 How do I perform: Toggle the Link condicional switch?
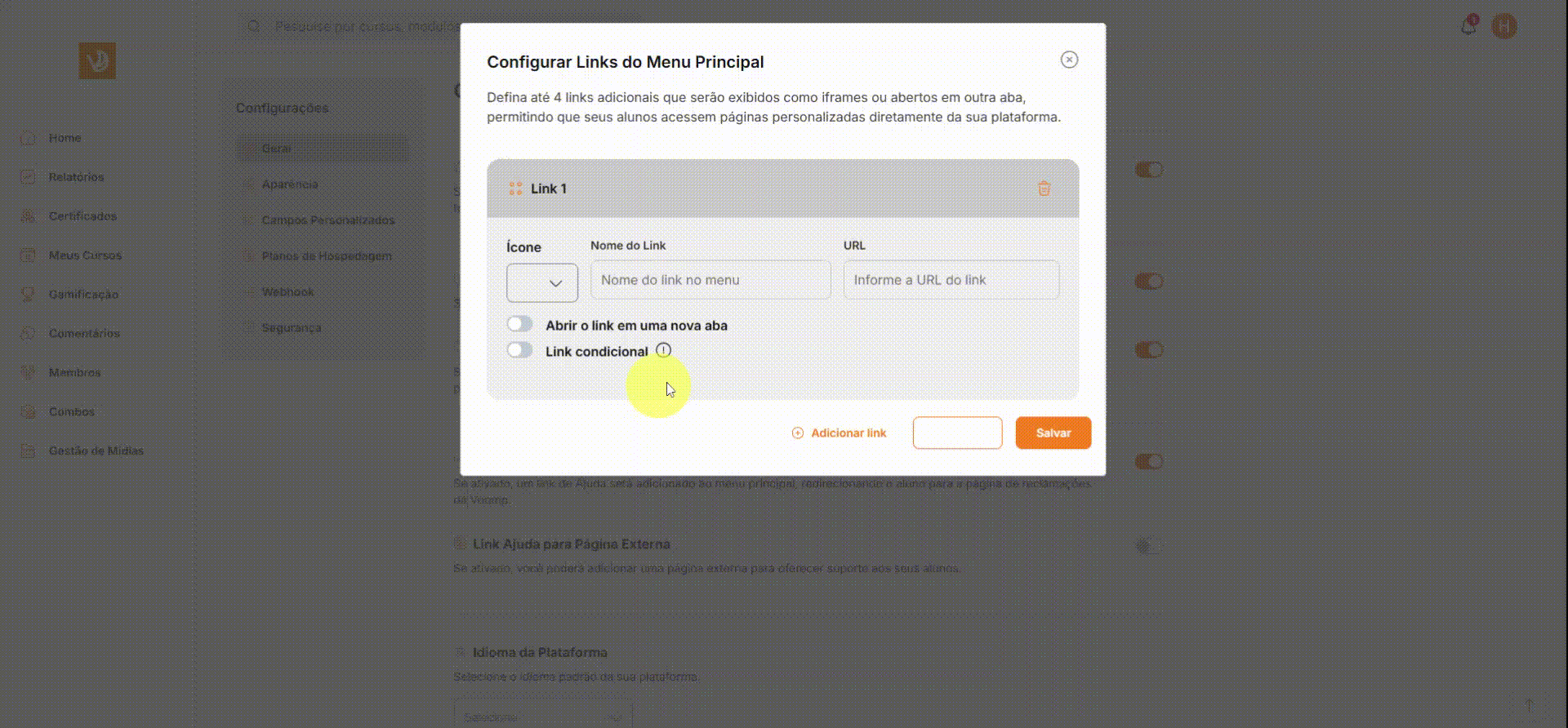point(519,350)
